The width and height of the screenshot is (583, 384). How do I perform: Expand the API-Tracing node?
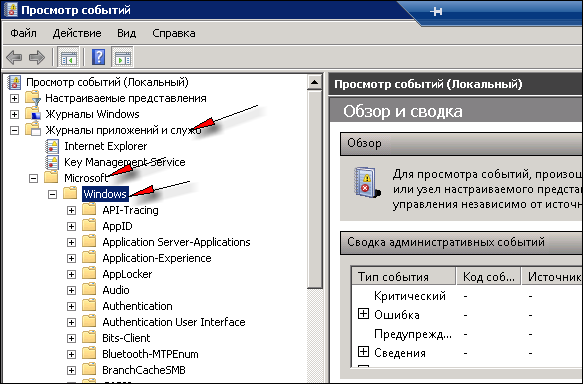(x=71, y=210)
